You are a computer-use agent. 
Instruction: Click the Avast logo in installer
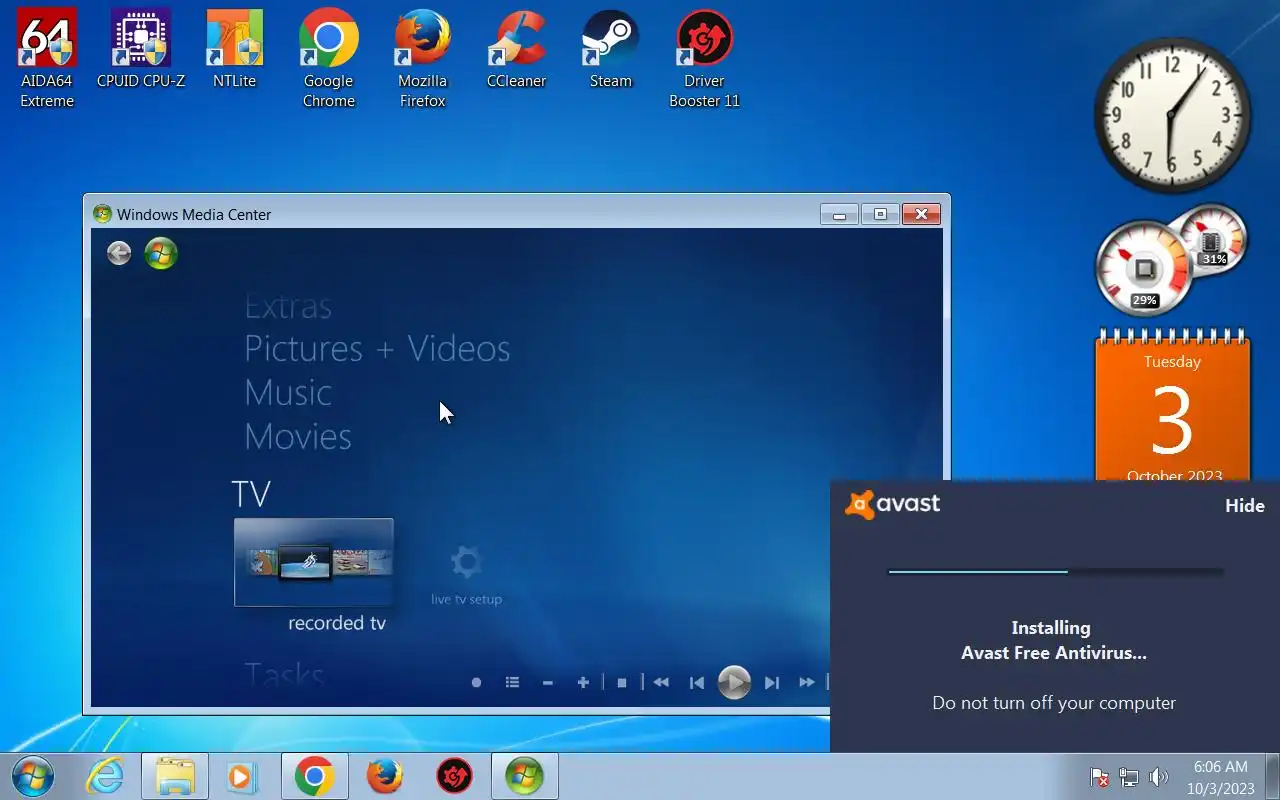pos(893,504)
